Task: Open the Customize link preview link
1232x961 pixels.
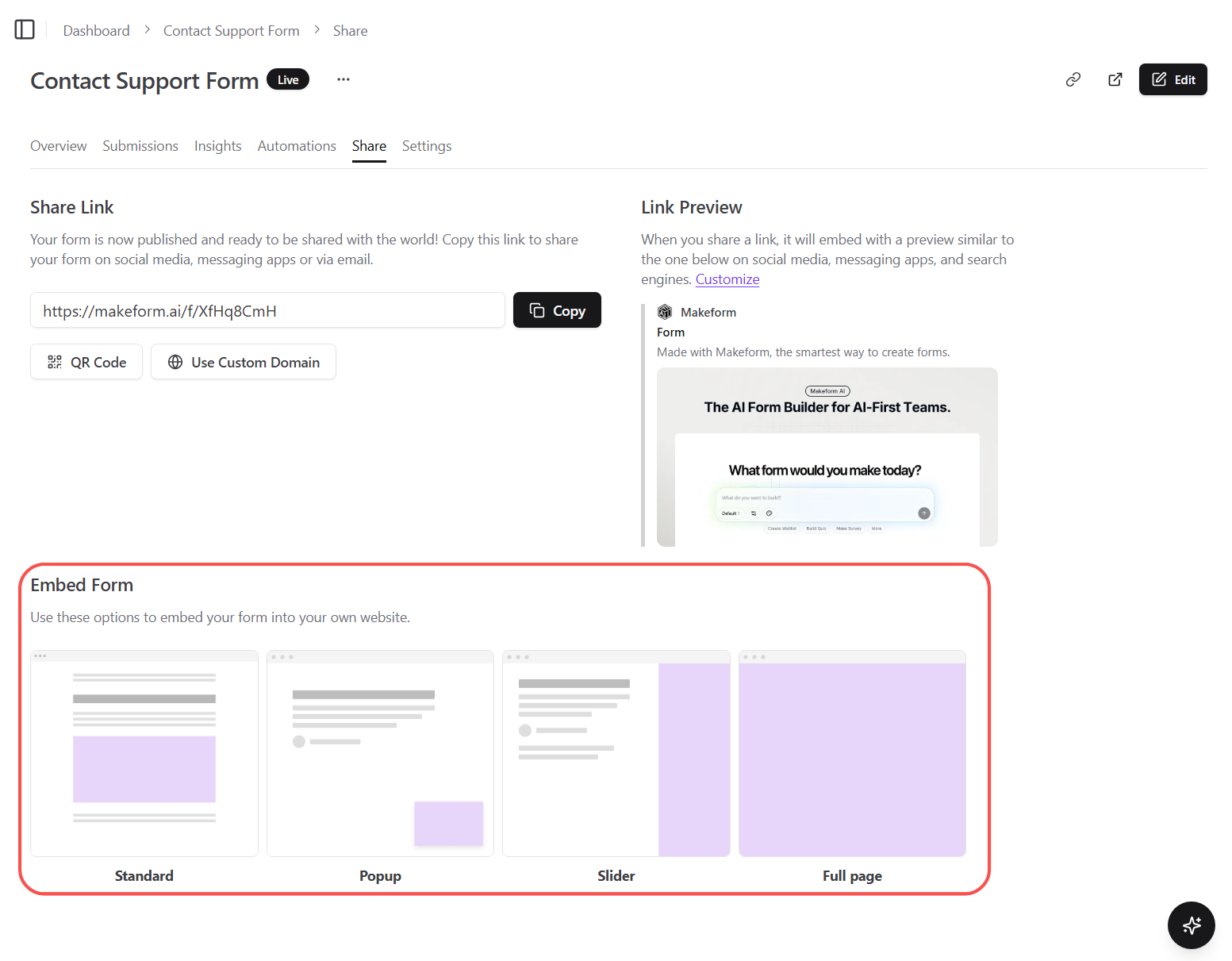Action: click(727, 279)
